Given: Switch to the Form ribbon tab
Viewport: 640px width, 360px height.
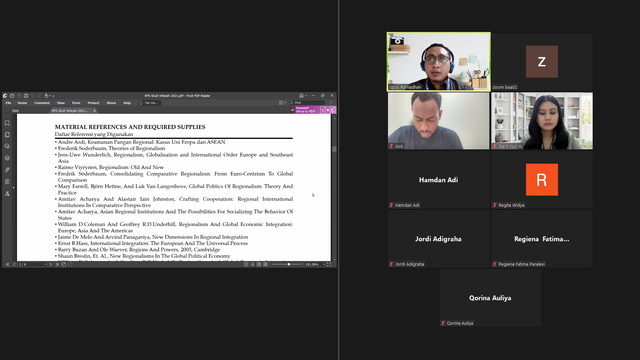Looking at the screenshot, I should (76, 103).
